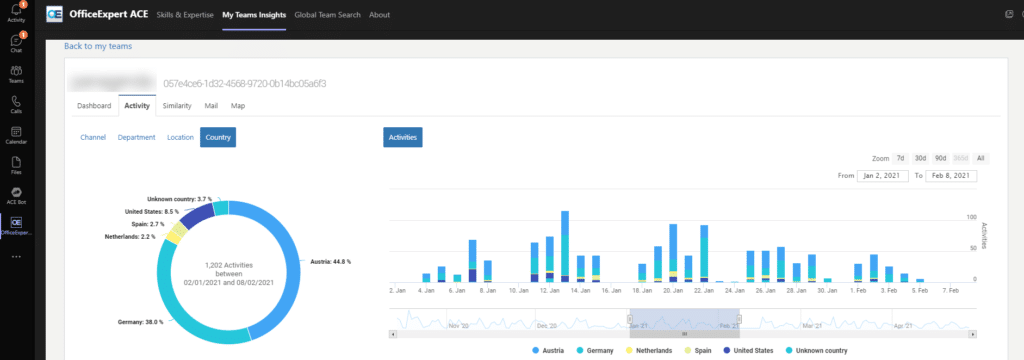Switch to the Similarity tab
The width and height of the screenshot is (1024, 360).
177,106
